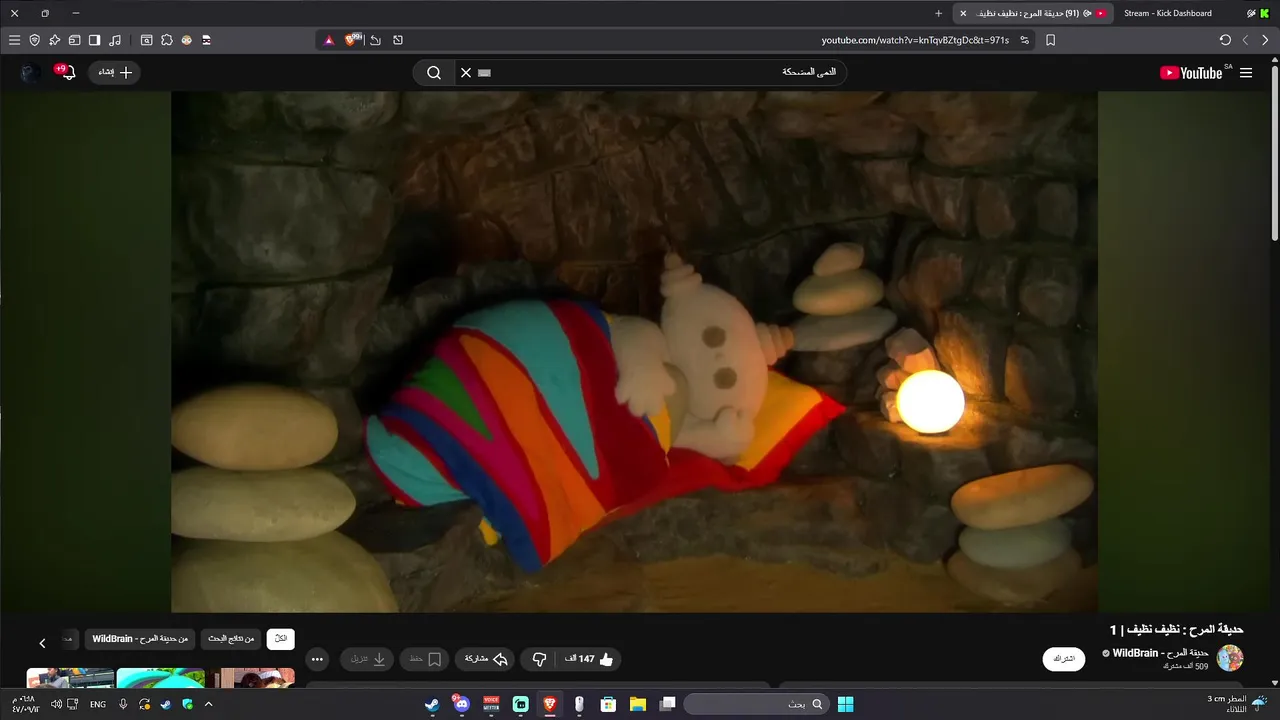The width and height of the screenshot is (1280, 720).
Task: Bookmark this page with bookmark icon
Action: [x=1050, y=40]
